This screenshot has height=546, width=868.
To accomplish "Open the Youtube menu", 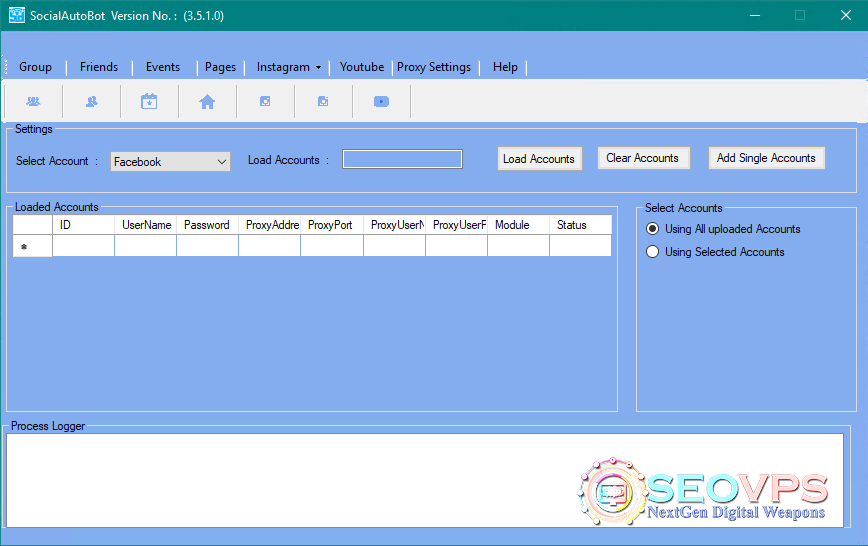I will click(362, 67).
